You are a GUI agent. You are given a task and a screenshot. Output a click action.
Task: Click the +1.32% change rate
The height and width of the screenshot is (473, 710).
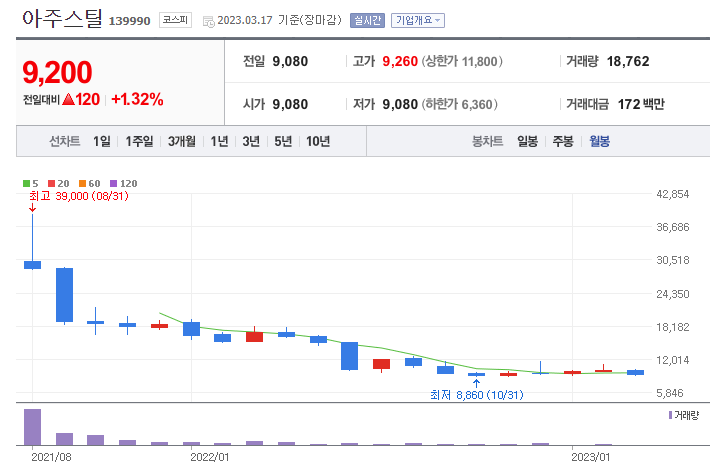(137, 99)
